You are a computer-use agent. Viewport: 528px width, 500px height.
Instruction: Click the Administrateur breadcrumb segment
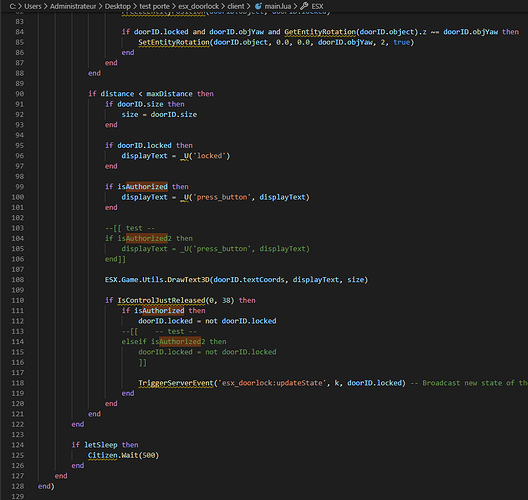[73, 6]
